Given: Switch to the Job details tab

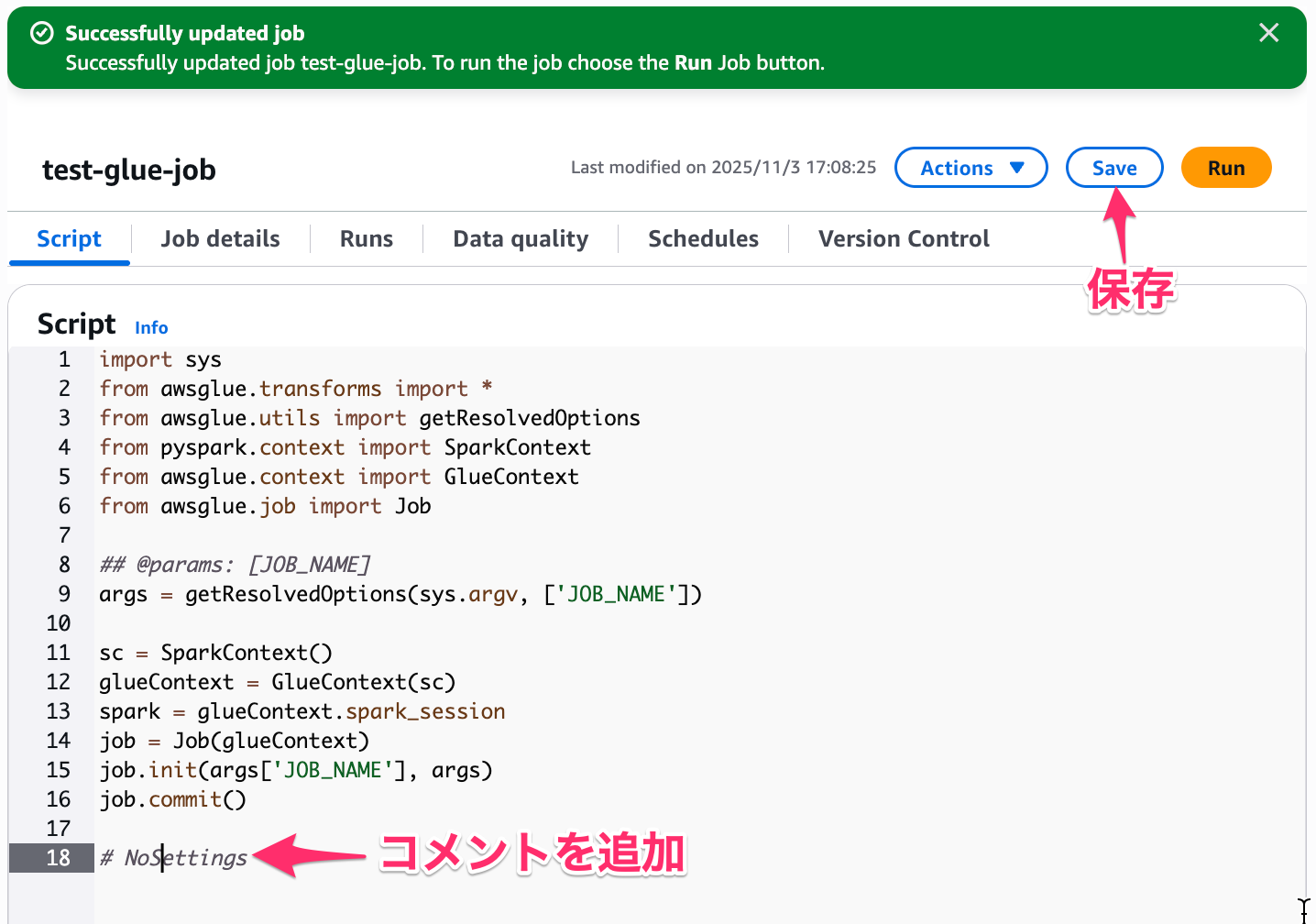Looking at the screenshot, I should click(220, 238).
